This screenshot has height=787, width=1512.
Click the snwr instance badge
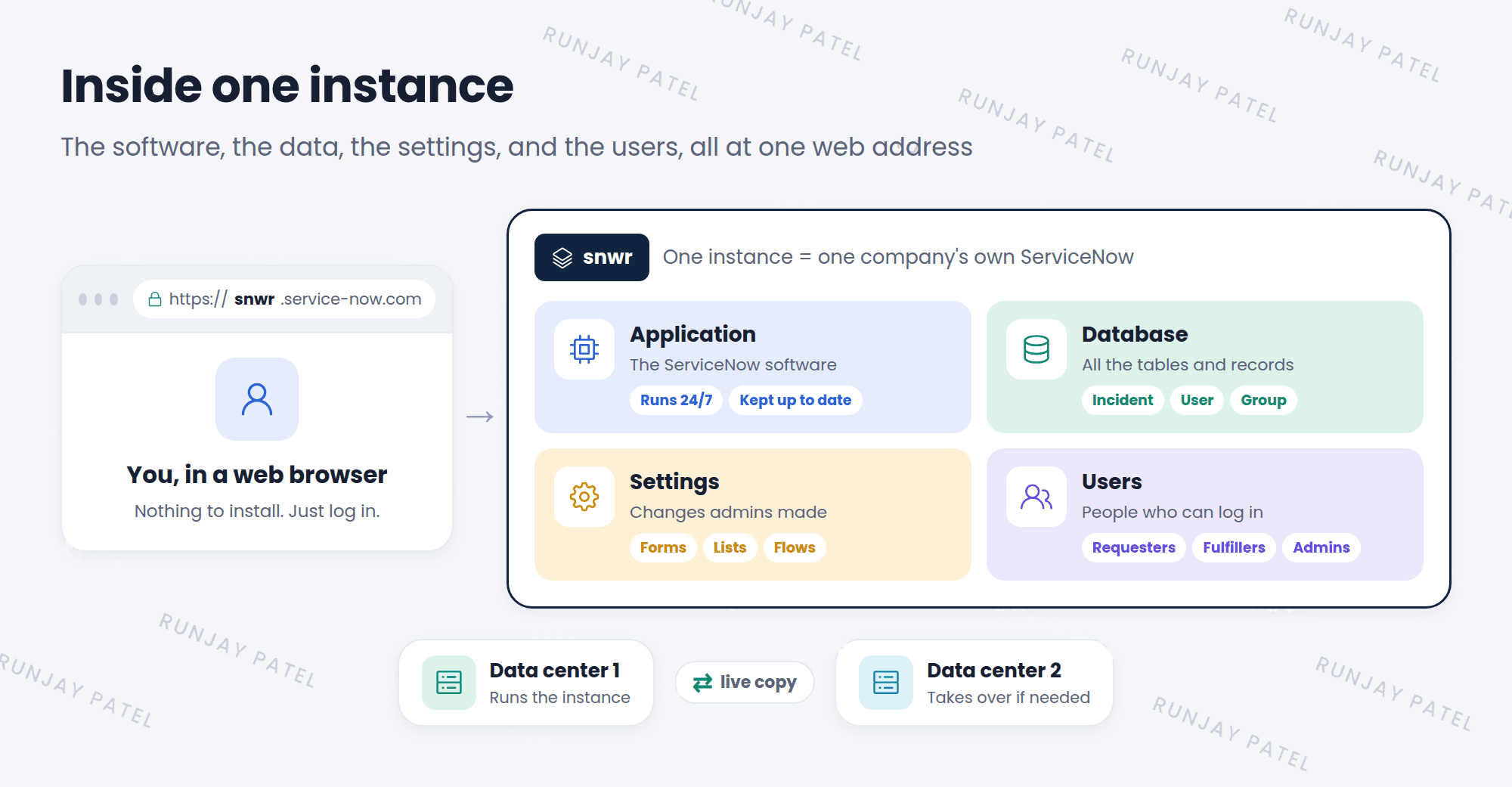(x=592, y=258)
